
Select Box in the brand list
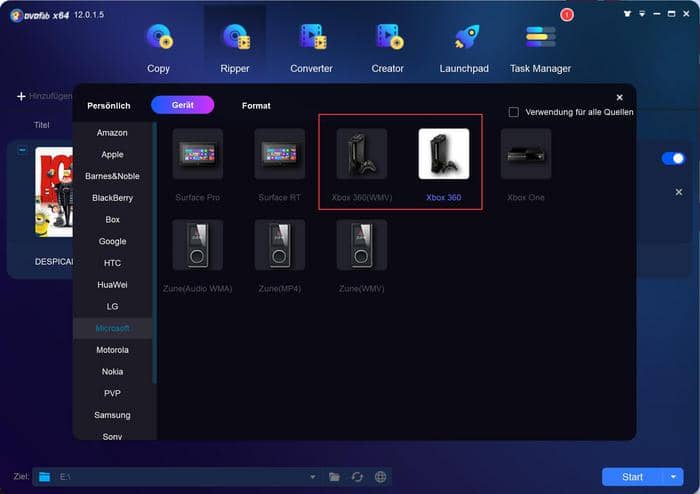[x=112, y=220]
